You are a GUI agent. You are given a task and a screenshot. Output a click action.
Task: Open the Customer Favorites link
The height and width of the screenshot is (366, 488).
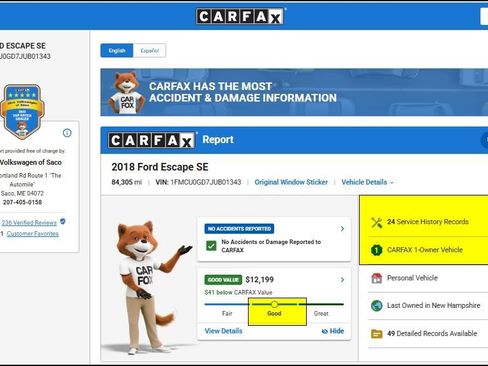pos(32,234)
